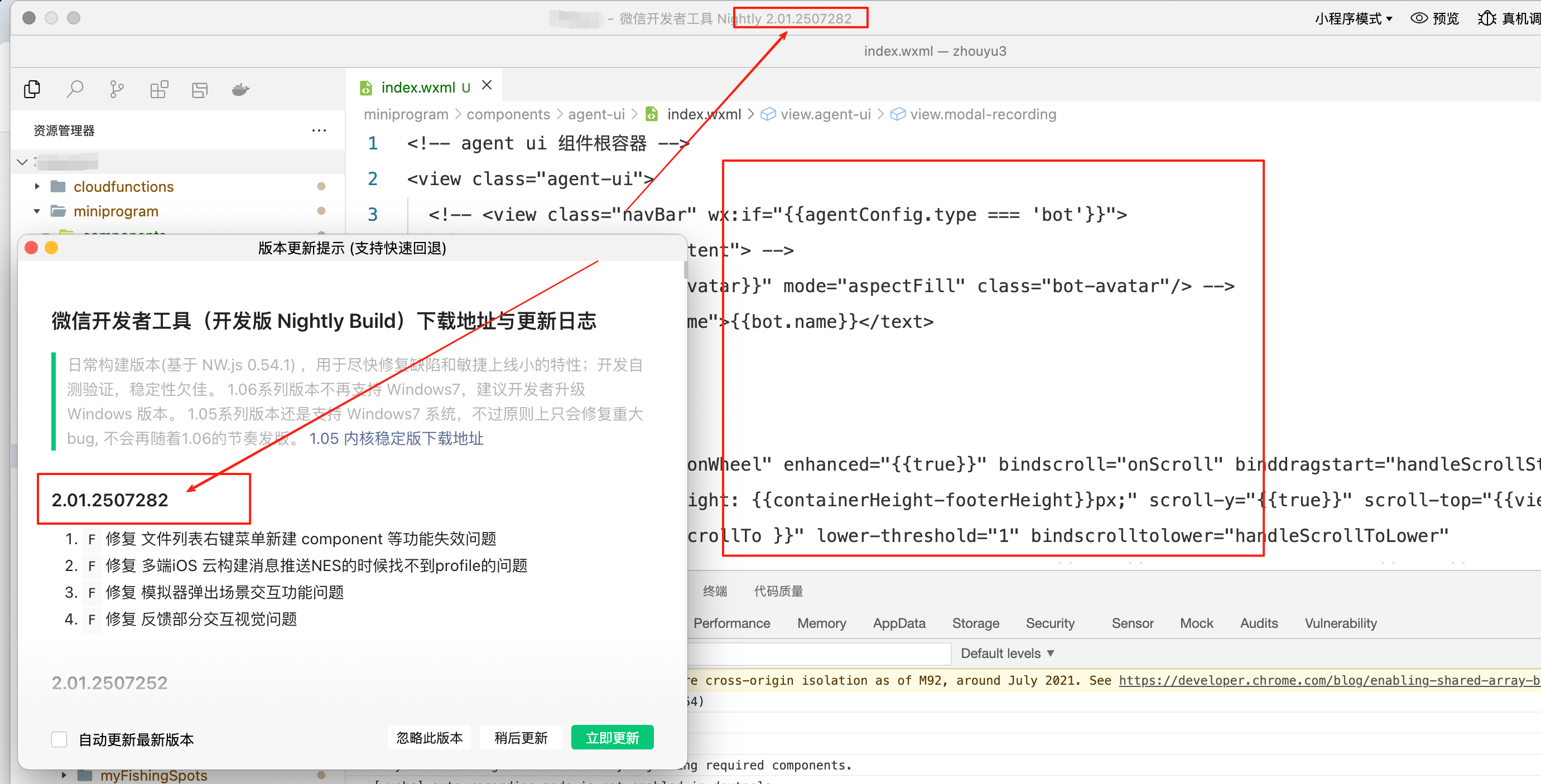The image size is (1541, 784).
Task: Open the Extensions blocks icon
Action: coord(158,90)
